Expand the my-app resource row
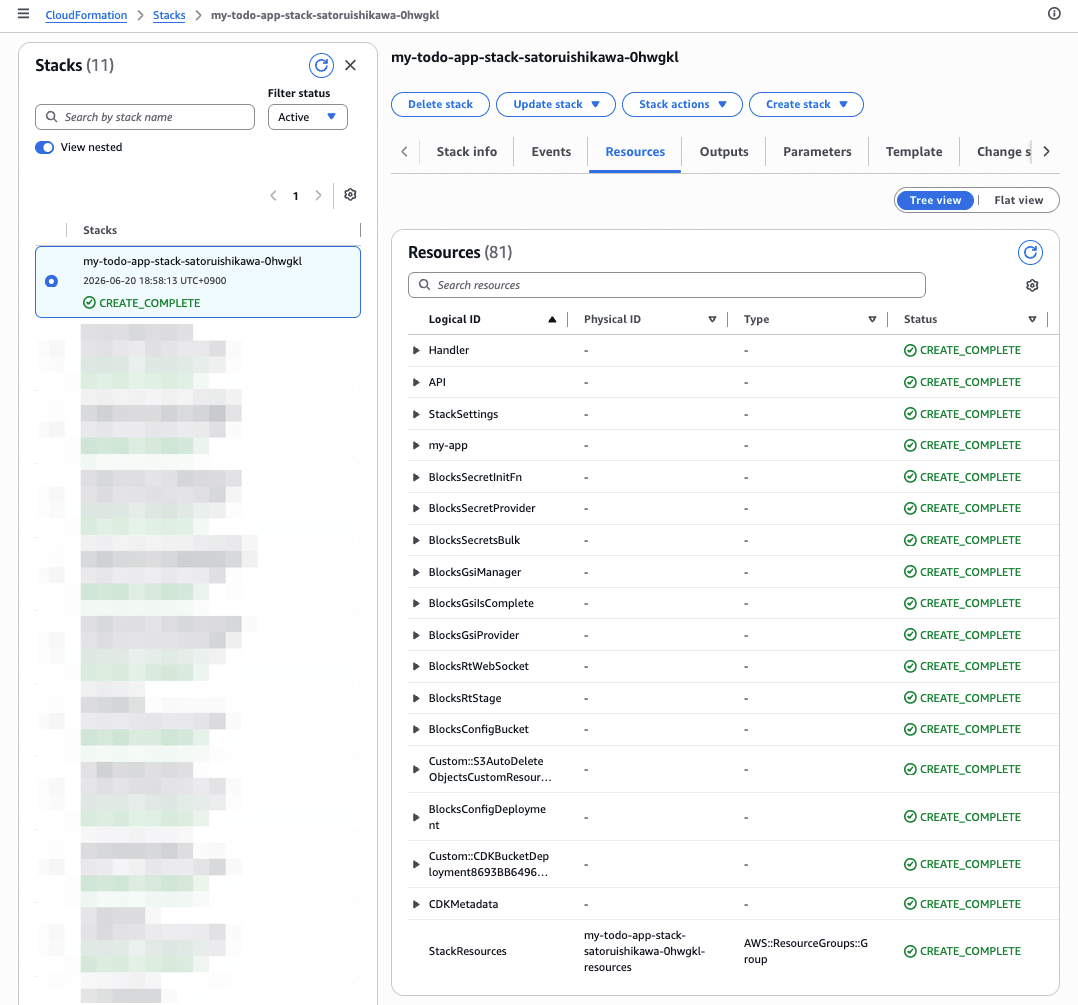This screenshot has height=1005, width=1078. [x=416, y=445]
